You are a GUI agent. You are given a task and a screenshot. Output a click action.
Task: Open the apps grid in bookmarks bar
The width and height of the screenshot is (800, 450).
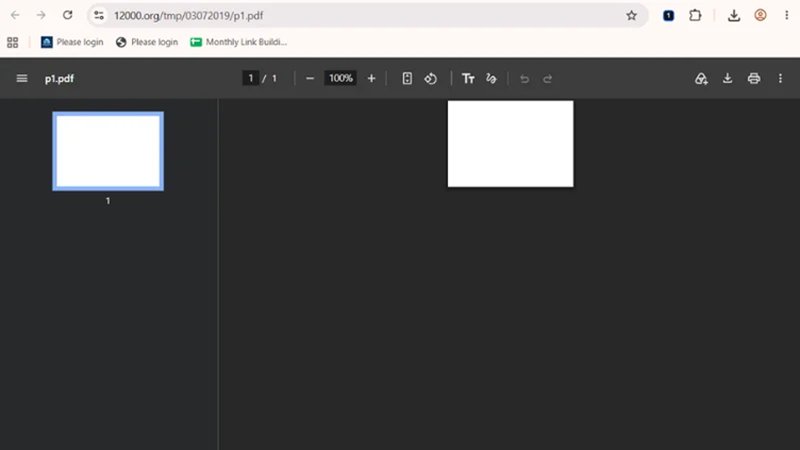click(13, 42)
